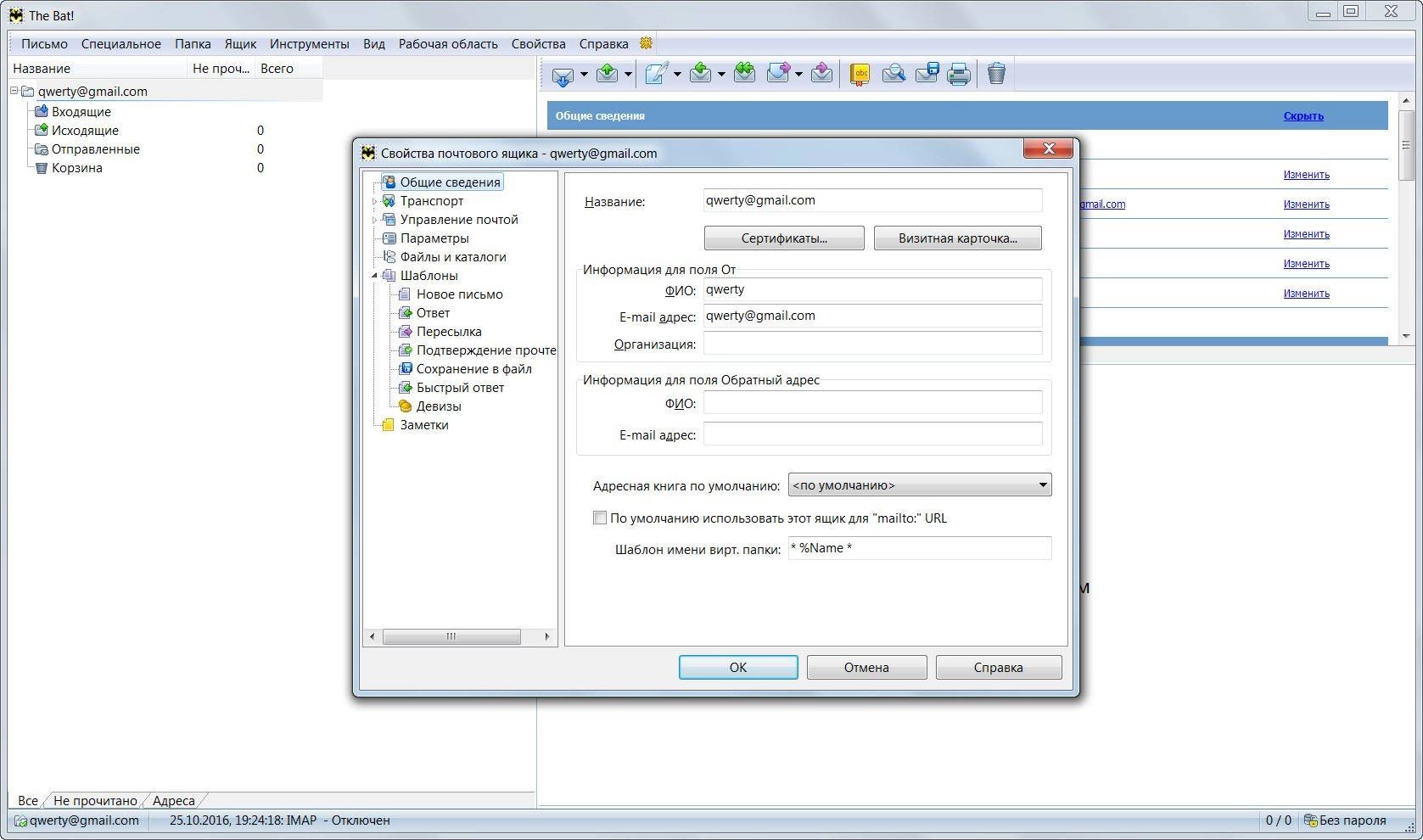Viewport: 1423px width, 840px height.
Task: Open the Папка menu
Action: [x=193, y=44]
